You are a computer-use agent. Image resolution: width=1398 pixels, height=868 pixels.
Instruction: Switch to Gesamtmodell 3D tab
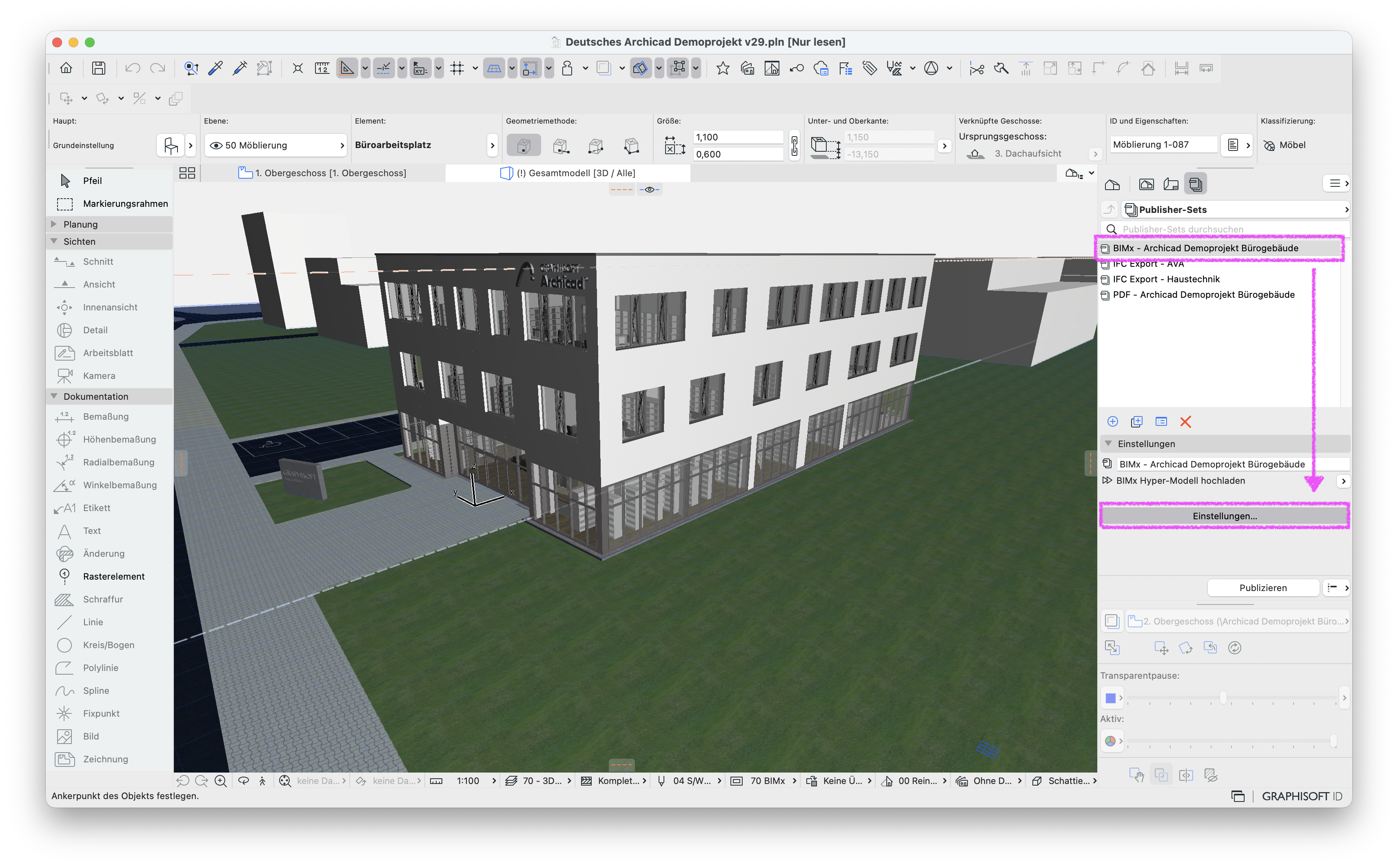click(x=568, y=173)
